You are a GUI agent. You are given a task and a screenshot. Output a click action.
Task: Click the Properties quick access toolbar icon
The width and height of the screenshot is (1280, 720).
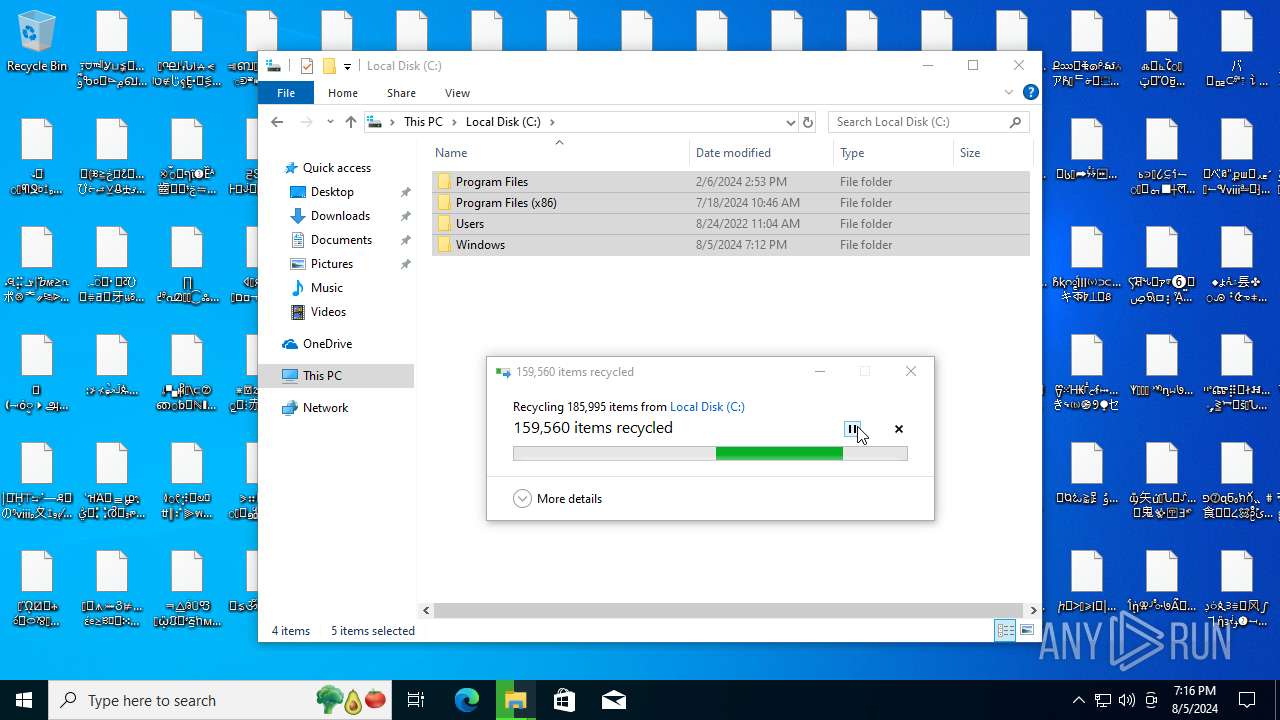[x=307, y=66]
